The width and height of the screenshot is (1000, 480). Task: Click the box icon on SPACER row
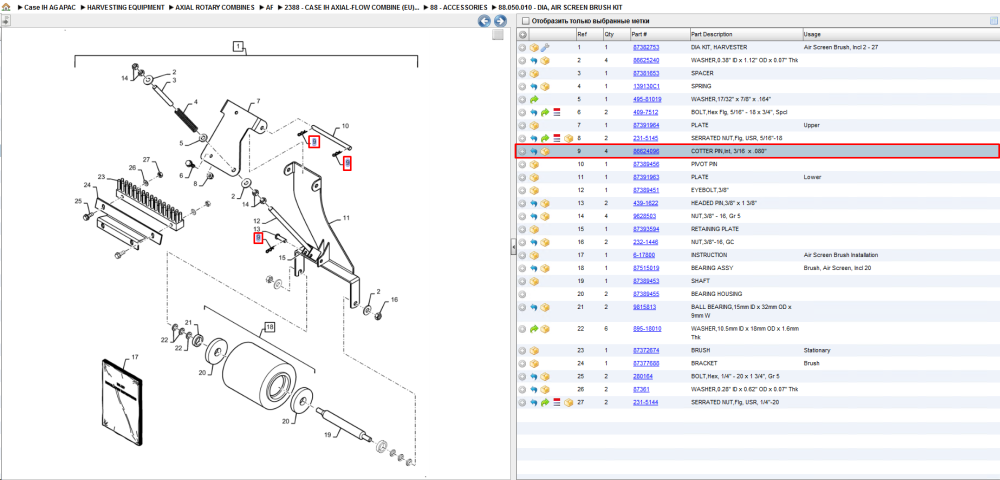[534, 73]
